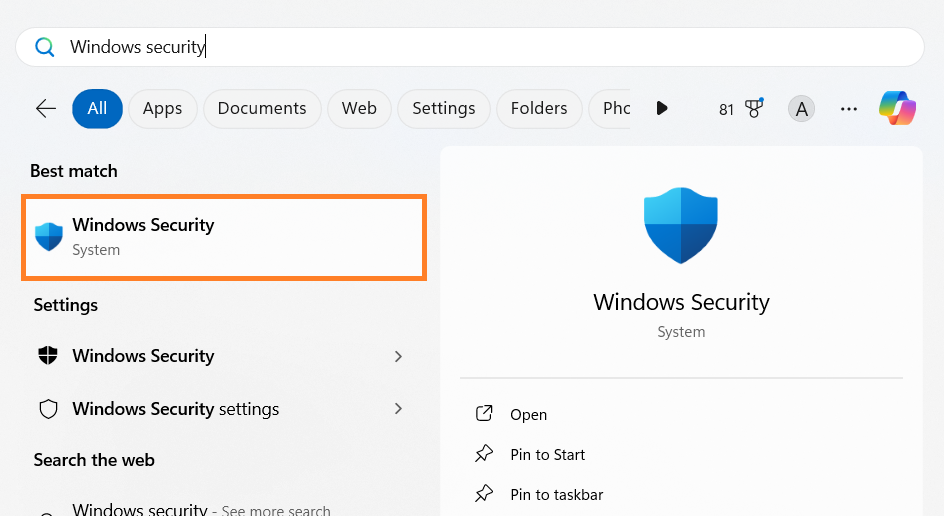Viewport: 944px width, 516px height.
Task: Open the rewards points trophy icon
Action: coord(753,108)
